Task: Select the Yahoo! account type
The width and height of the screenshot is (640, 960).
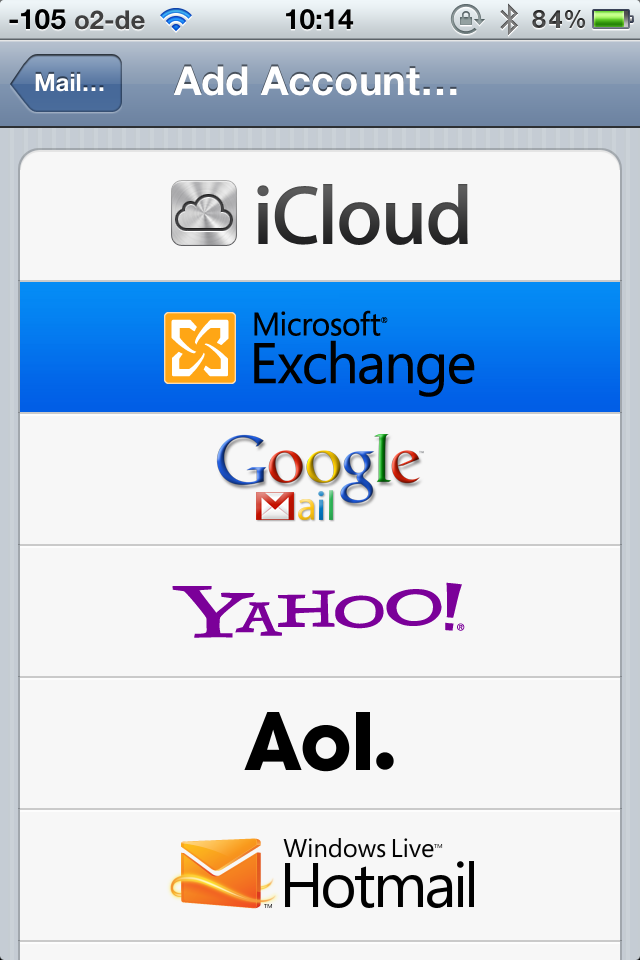Action: tap(320, 611)
